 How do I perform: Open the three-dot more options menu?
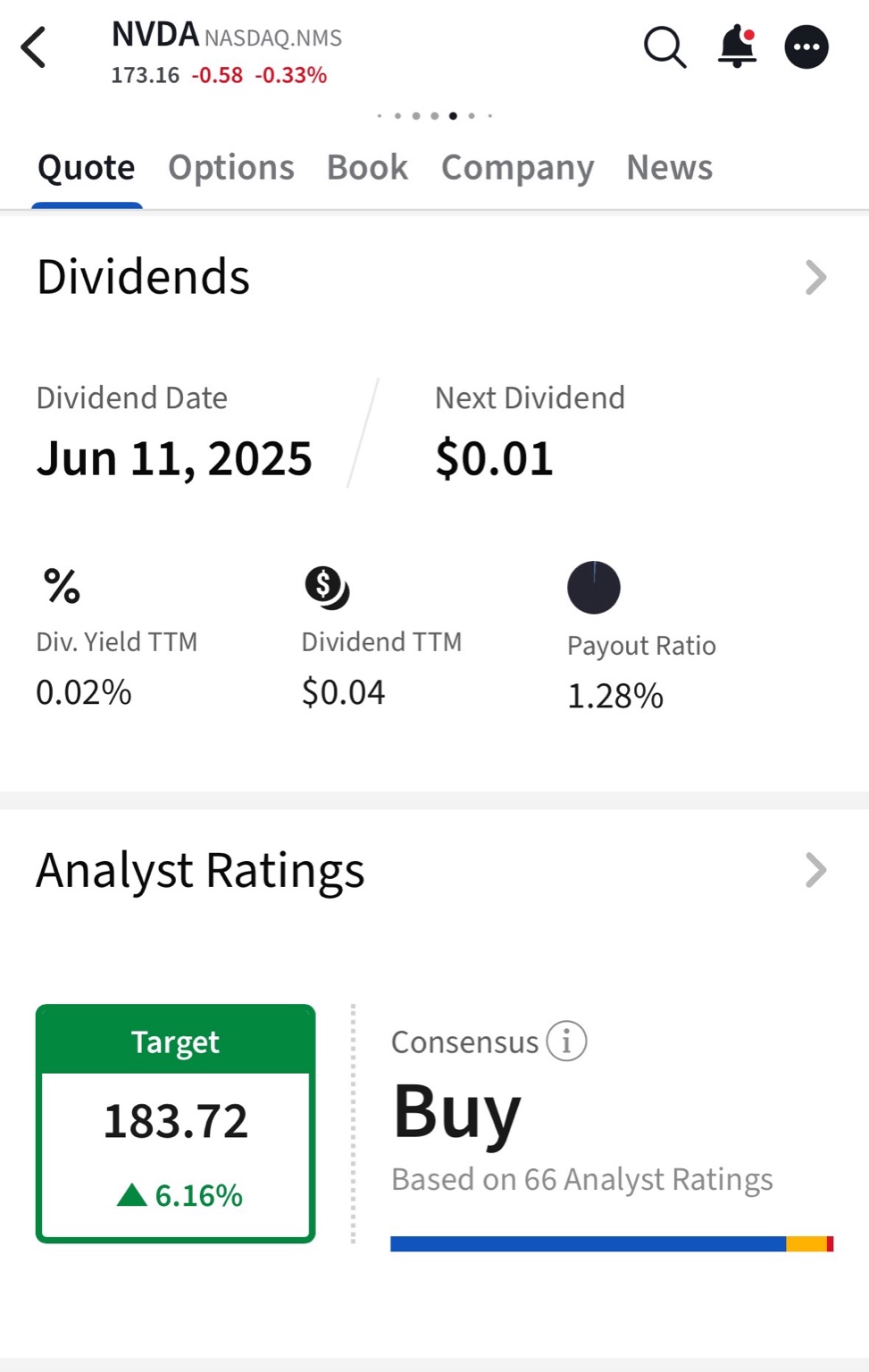click(x=806, y=47)
